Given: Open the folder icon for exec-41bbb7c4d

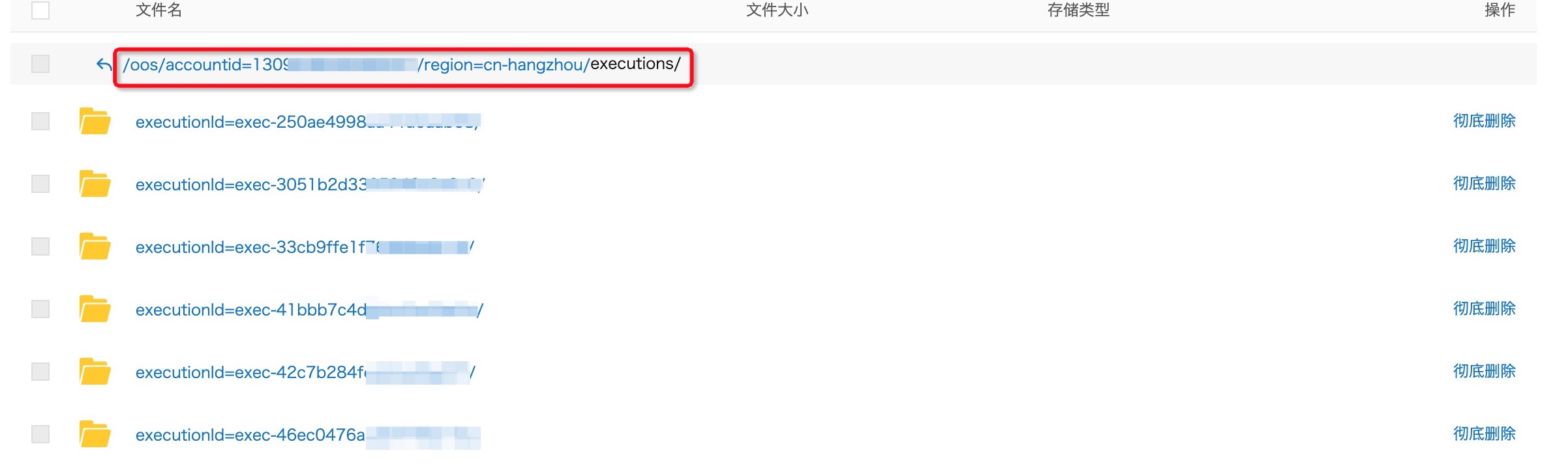Looking at the screenshot, I should click(95, 309).
